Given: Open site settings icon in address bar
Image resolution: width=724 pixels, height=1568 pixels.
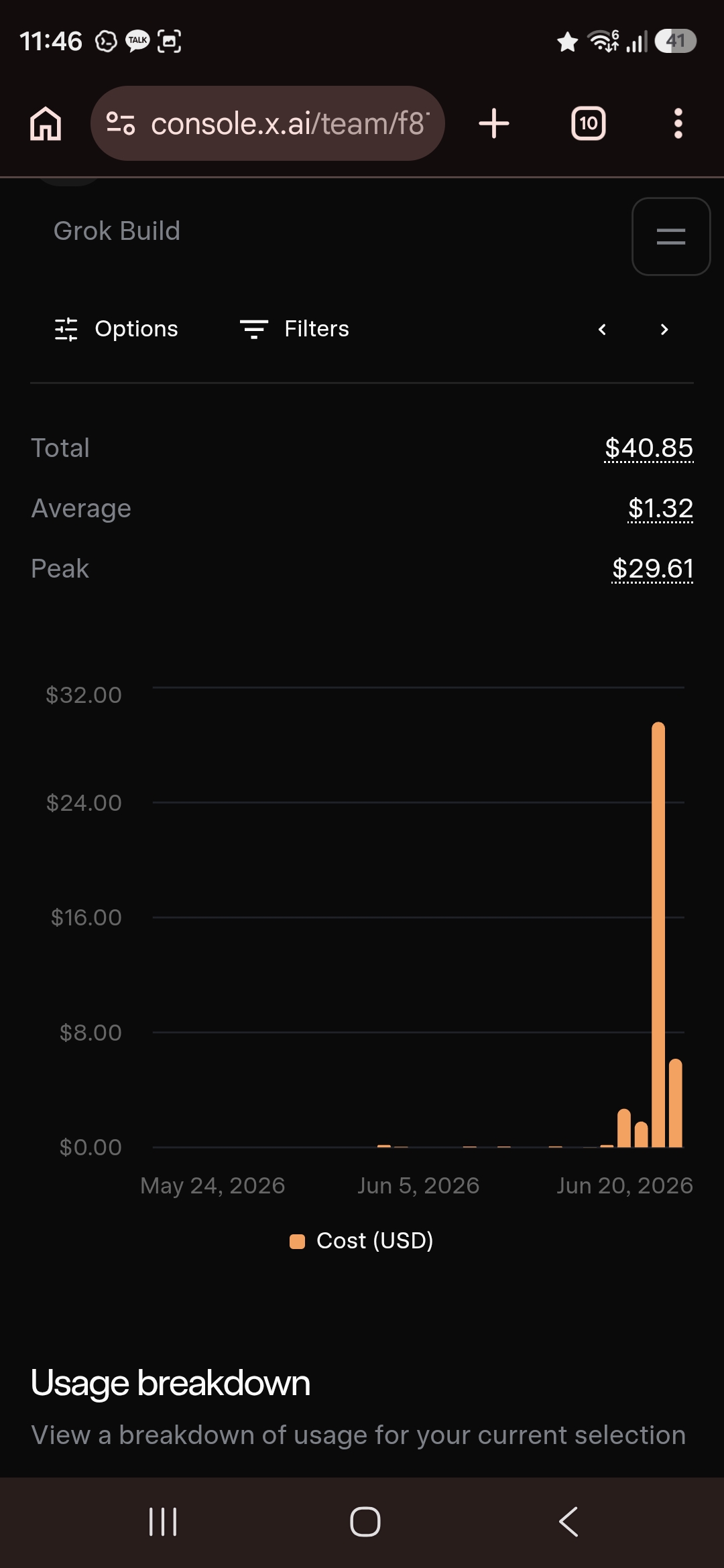Looking at the screenshot, I should tap(121, 123).
